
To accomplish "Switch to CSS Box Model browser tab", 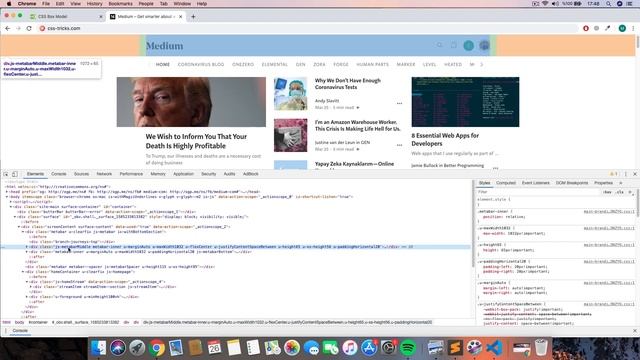I will (x=67, y=17).
